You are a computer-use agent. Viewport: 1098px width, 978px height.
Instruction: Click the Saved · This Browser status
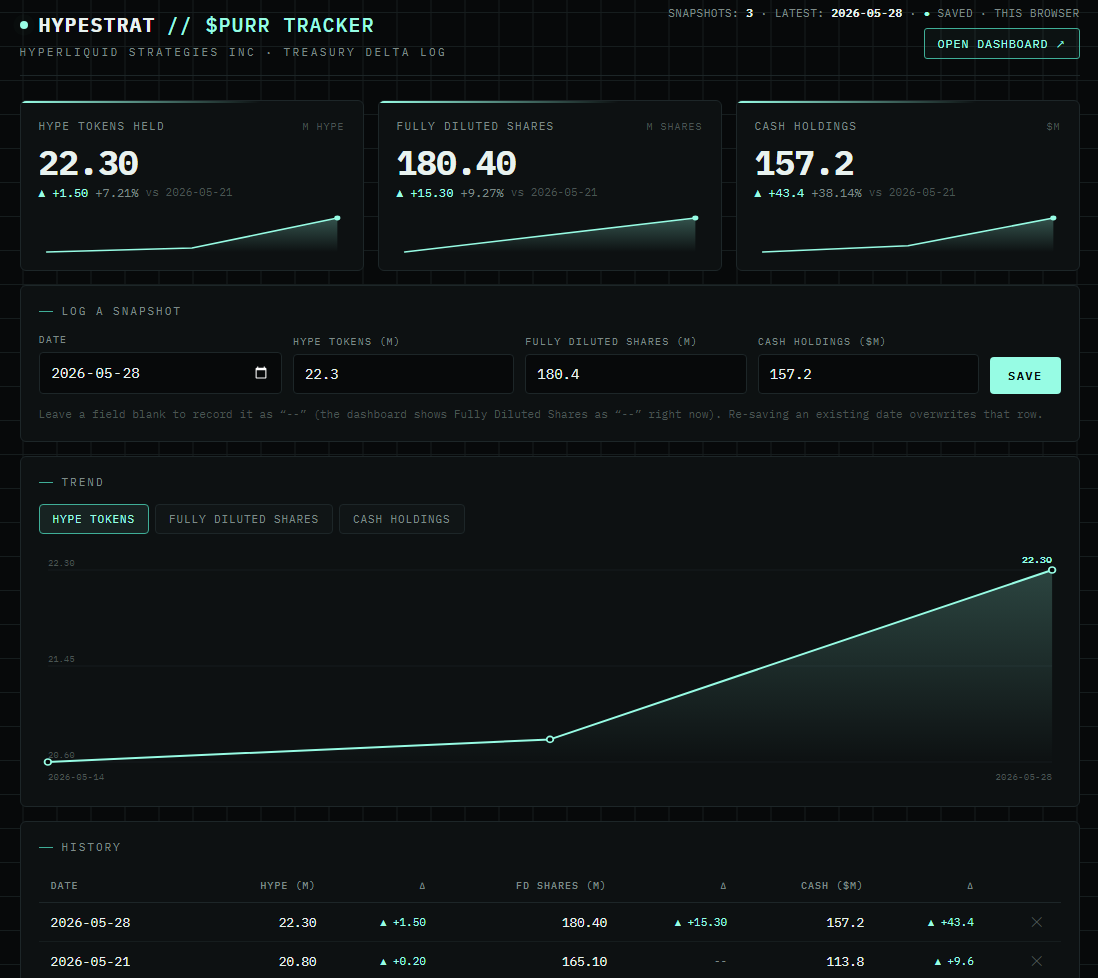1001,13
